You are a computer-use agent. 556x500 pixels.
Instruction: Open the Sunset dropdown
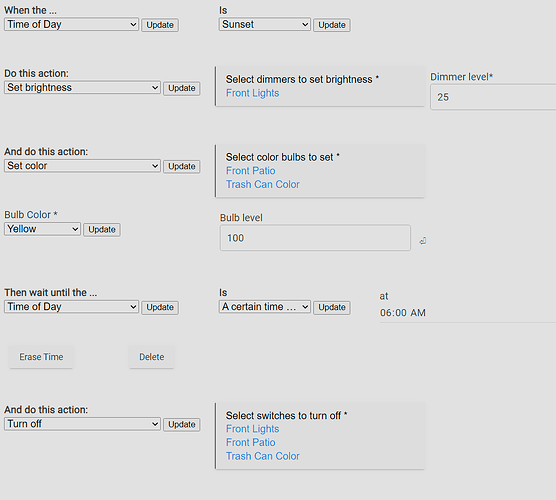click(x=265, y=24)
